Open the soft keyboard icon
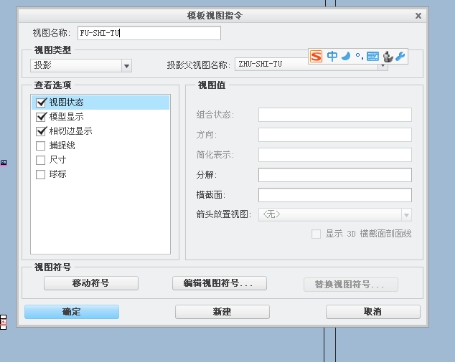The width and height of the screenshot is (455, 363). pyautogui.click(x=372, y=56)
